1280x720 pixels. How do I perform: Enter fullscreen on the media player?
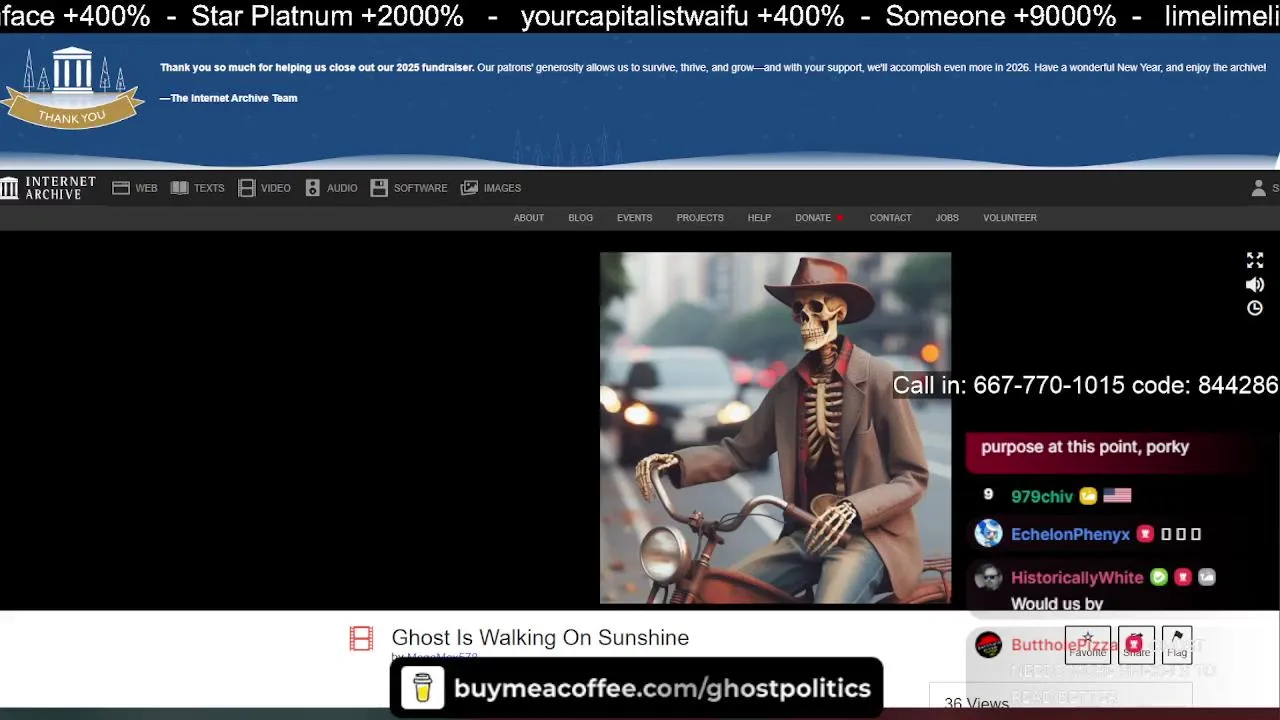[1255, 261]
